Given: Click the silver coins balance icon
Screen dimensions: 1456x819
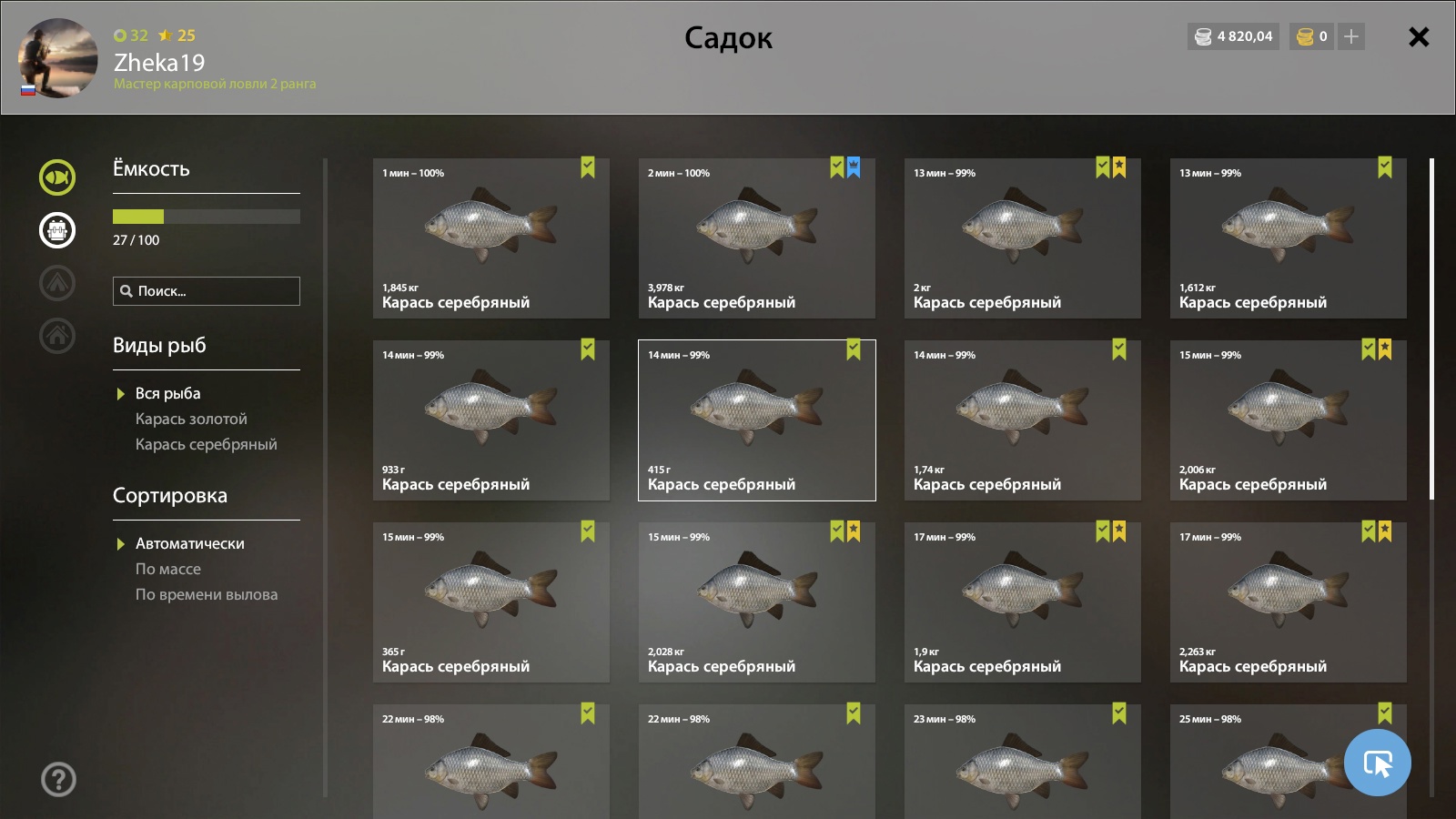Looking at the screenshot, I should point(1203,36).
